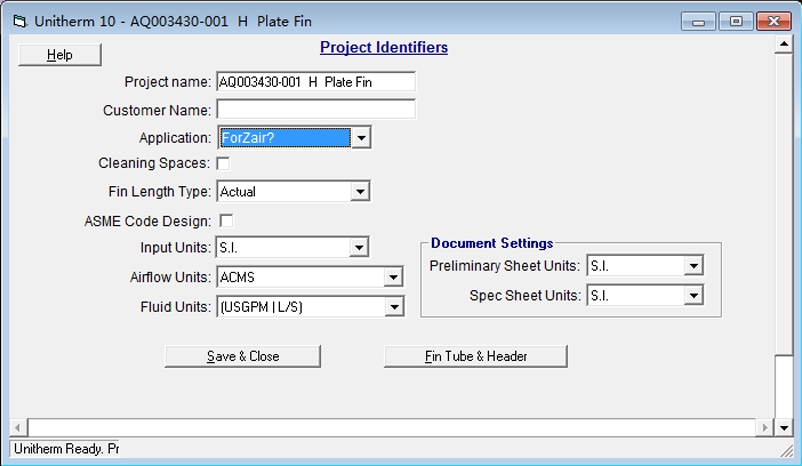Image resolution: width=802 pixels, height=466 pixels.
Task: Click the horizontal scrollbar left arrow
Action: point(18,427)
